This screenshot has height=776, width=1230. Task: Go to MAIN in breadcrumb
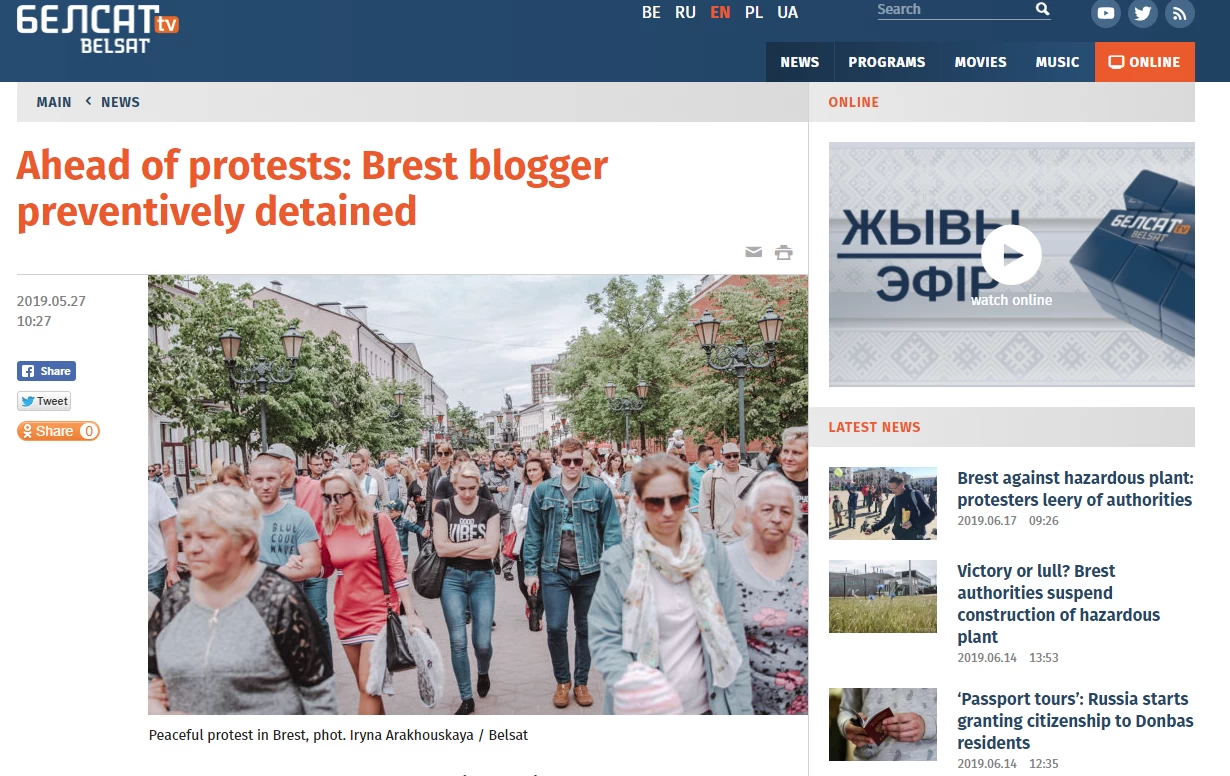pos(54,102)
